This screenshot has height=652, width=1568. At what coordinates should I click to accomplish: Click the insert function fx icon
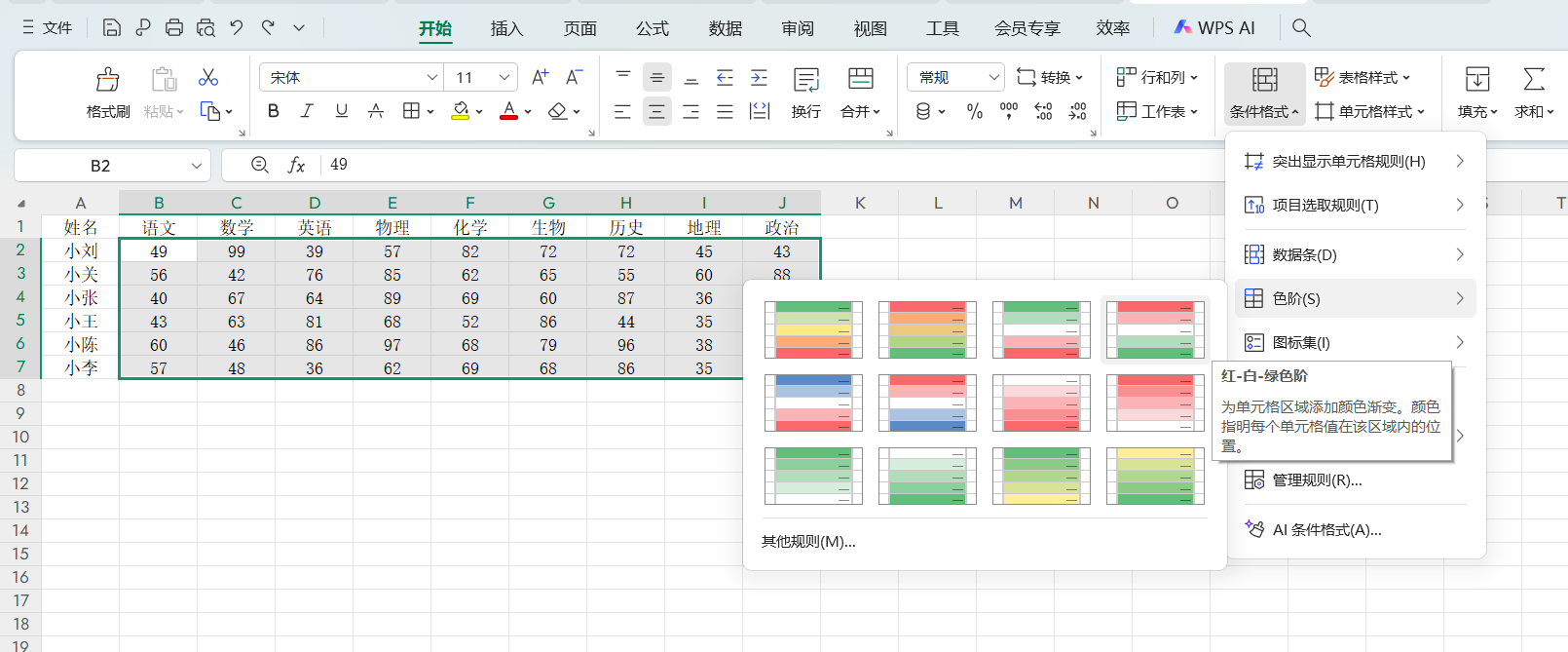pyautogui.click(x=296, y=166)
